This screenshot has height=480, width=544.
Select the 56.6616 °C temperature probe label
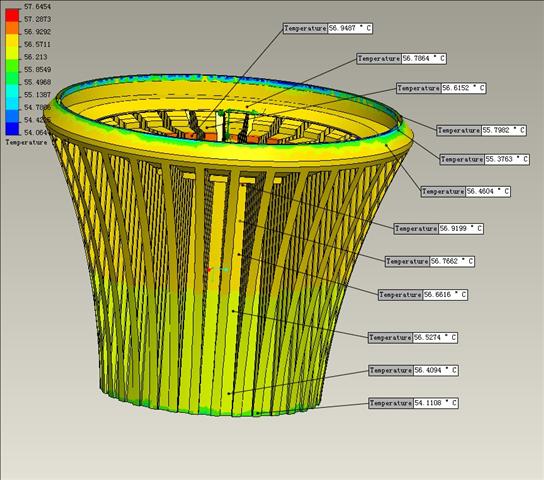tap(423, 295)
